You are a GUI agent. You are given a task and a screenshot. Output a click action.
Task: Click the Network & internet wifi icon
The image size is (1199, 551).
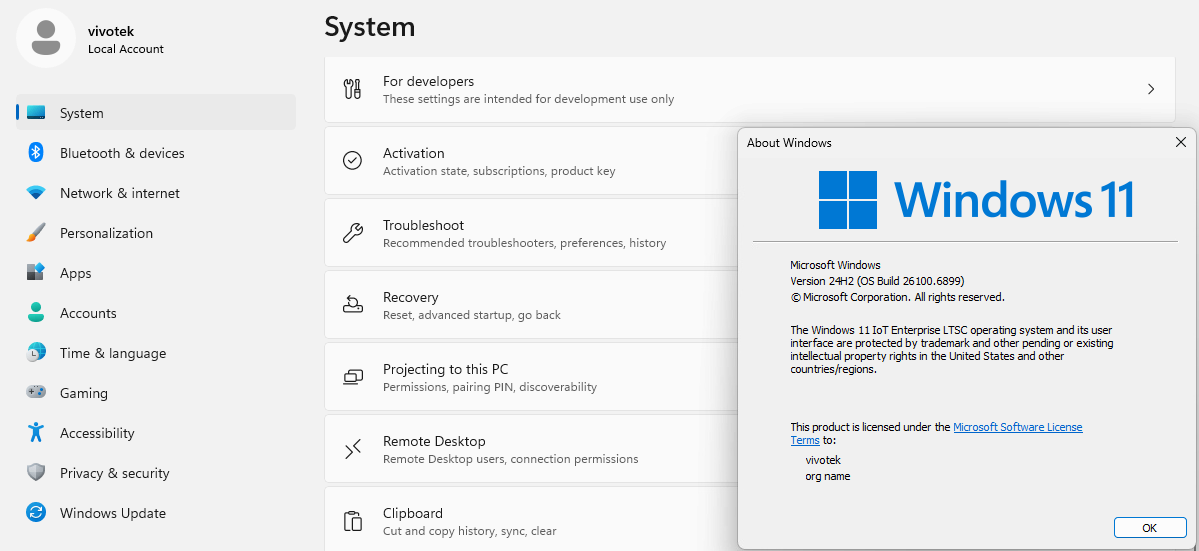tap(36, 193)
